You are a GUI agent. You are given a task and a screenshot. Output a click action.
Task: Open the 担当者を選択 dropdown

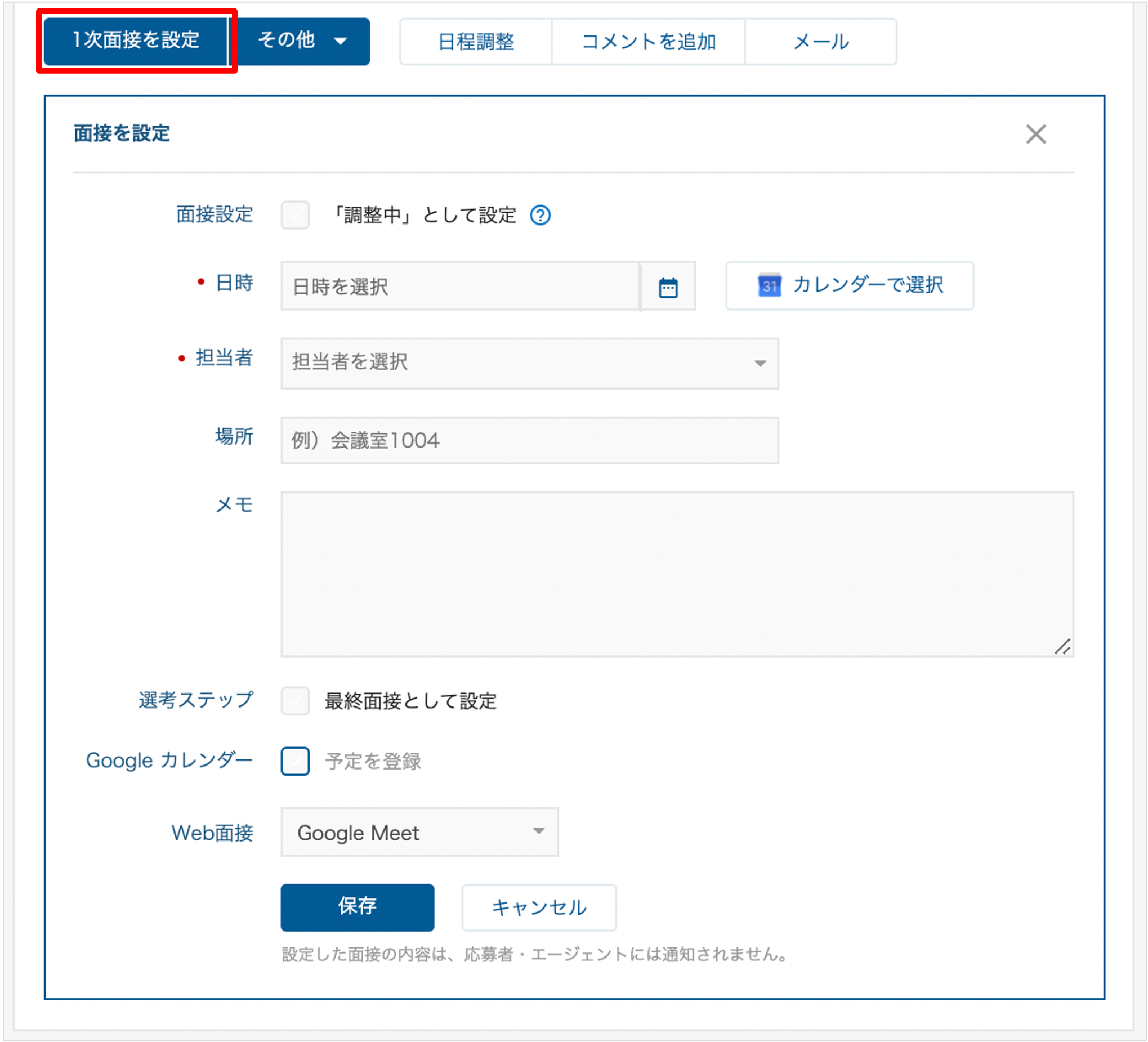coord(530,363)
